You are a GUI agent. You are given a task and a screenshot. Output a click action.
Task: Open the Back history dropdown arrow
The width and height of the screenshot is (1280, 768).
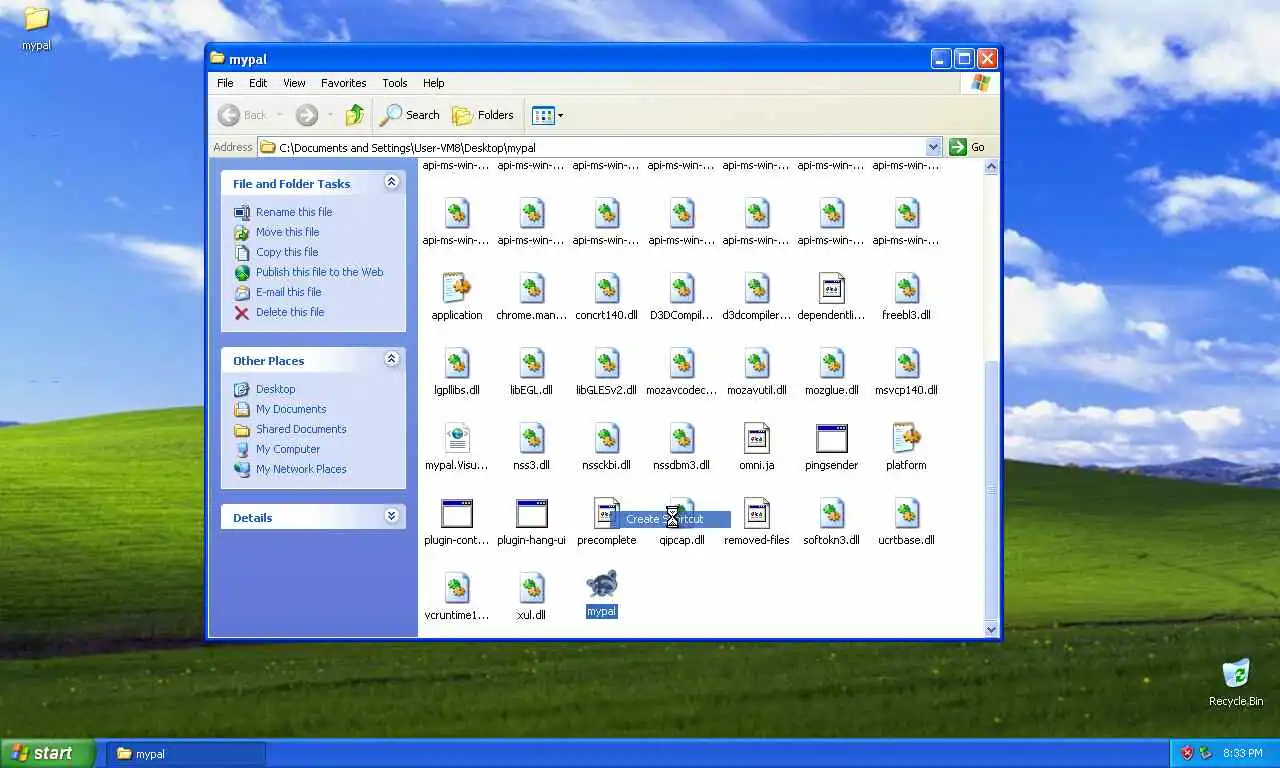tap(279, 115)
